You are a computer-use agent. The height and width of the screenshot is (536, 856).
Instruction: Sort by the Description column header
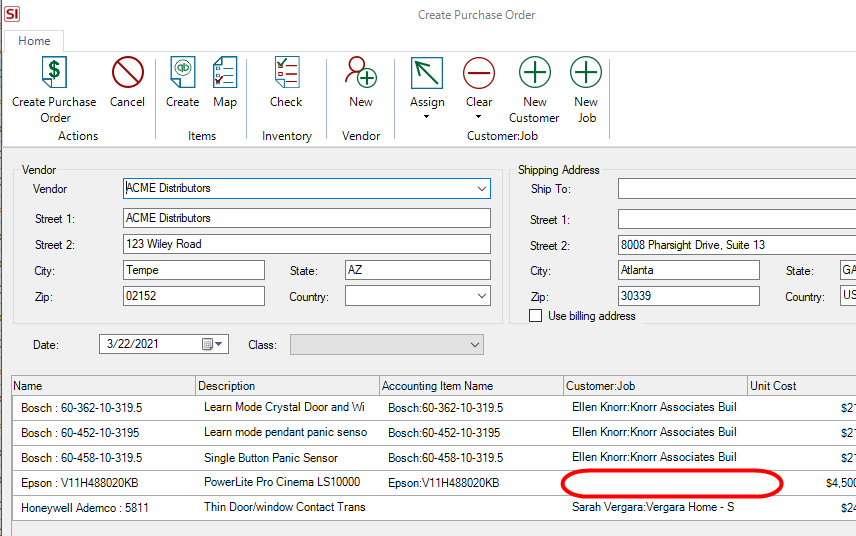(x=287, y=386)
